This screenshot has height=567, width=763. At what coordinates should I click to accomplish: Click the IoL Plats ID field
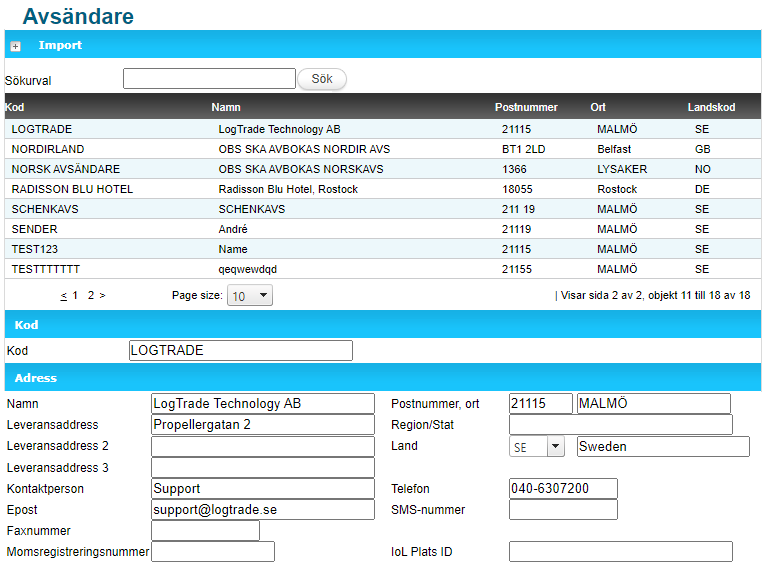pos(620,552)
